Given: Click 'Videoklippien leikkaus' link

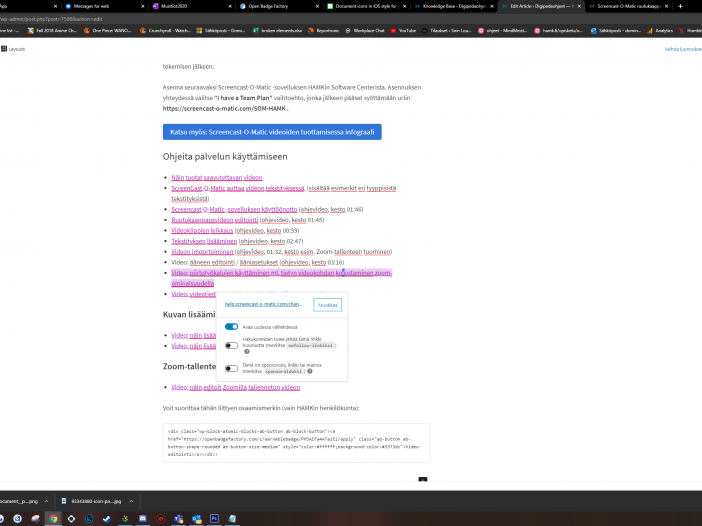Looking at the screenshot, I should pos(202,231).
